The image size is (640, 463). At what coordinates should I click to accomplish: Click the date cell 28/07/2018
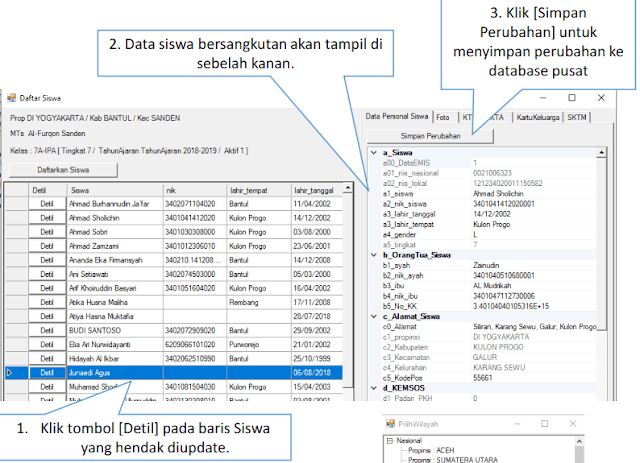click(x=317, y=316)
